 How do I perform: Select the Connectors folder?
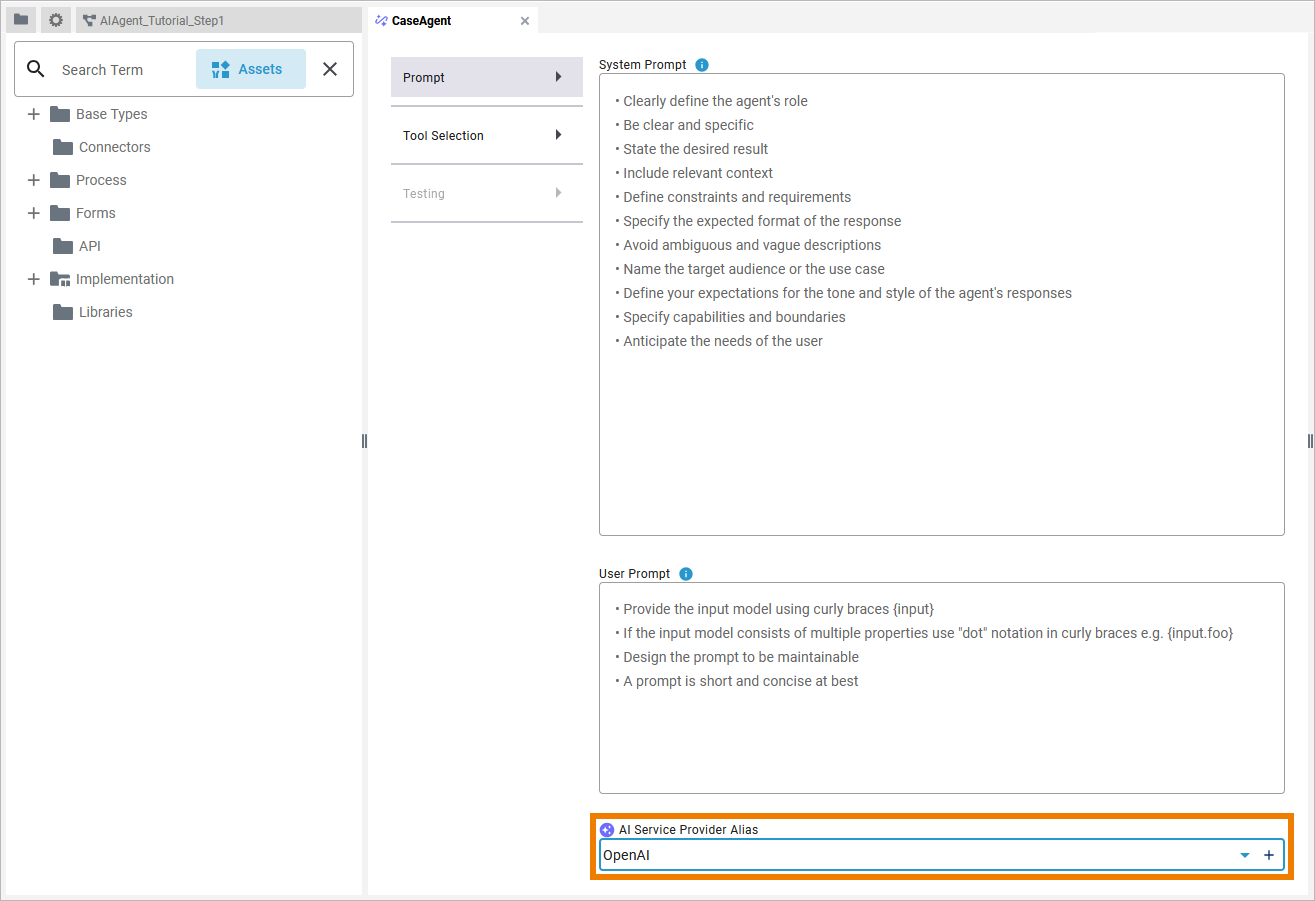[114, 147]
